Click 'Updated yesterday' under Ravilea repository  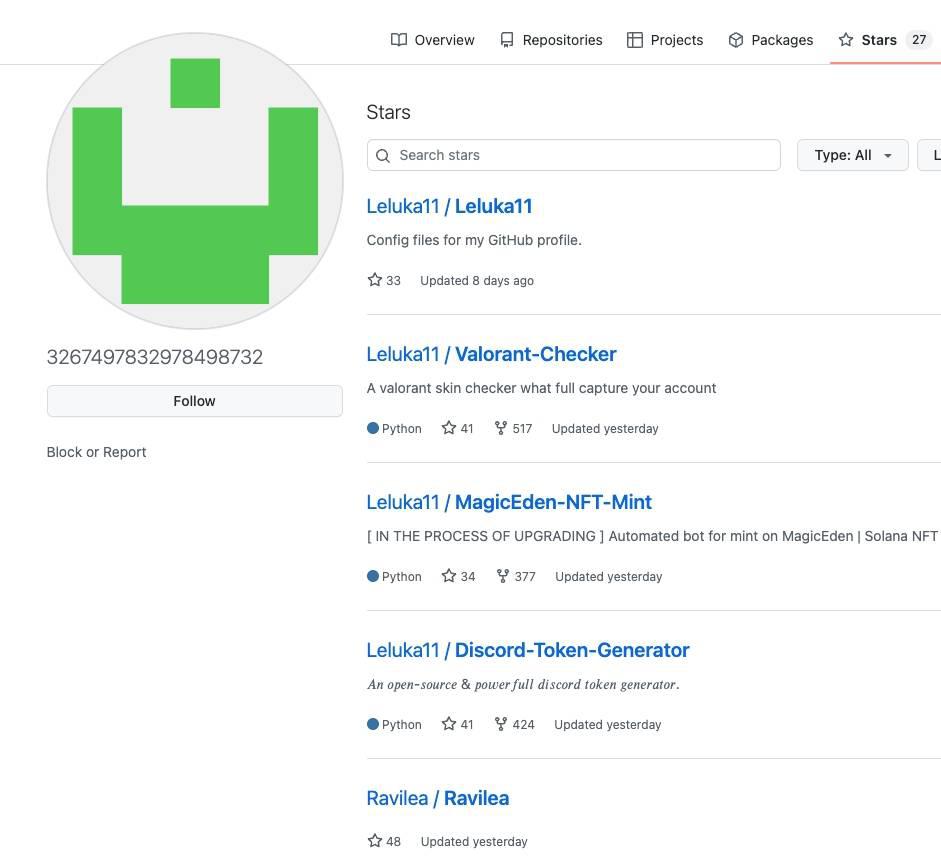tap(474, 842)
